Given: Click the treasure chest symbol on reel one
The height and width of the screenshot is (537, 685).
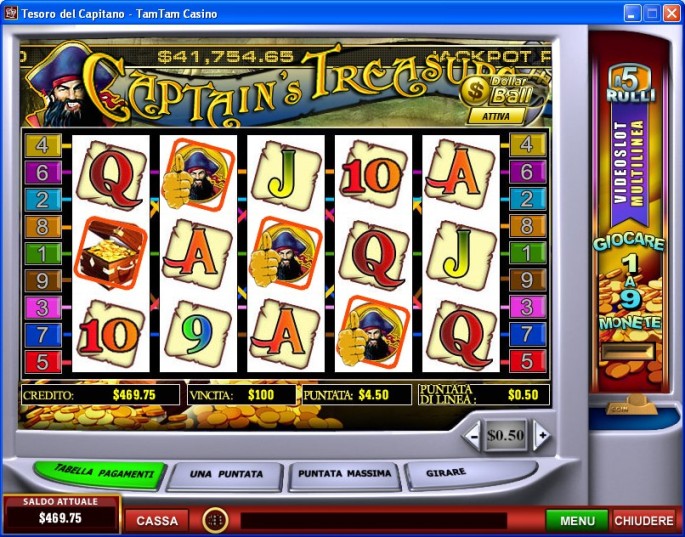Looking at the screenshot, I should click(111, 254).
